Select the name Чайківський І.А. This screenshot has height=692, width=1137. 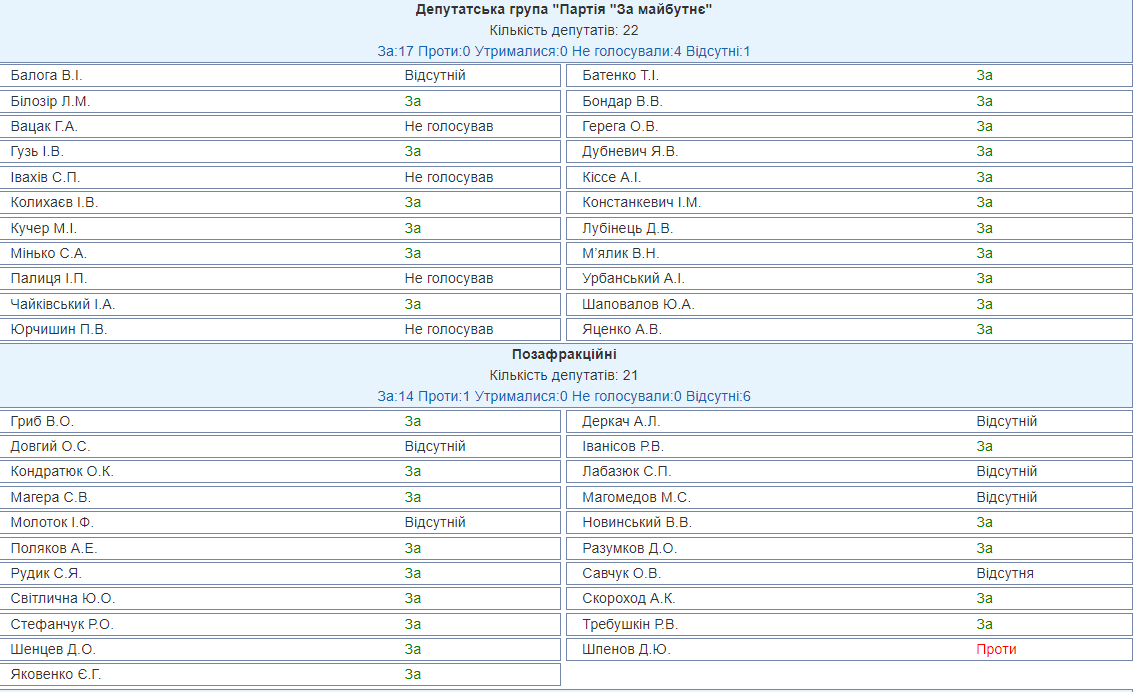point(62,305)
